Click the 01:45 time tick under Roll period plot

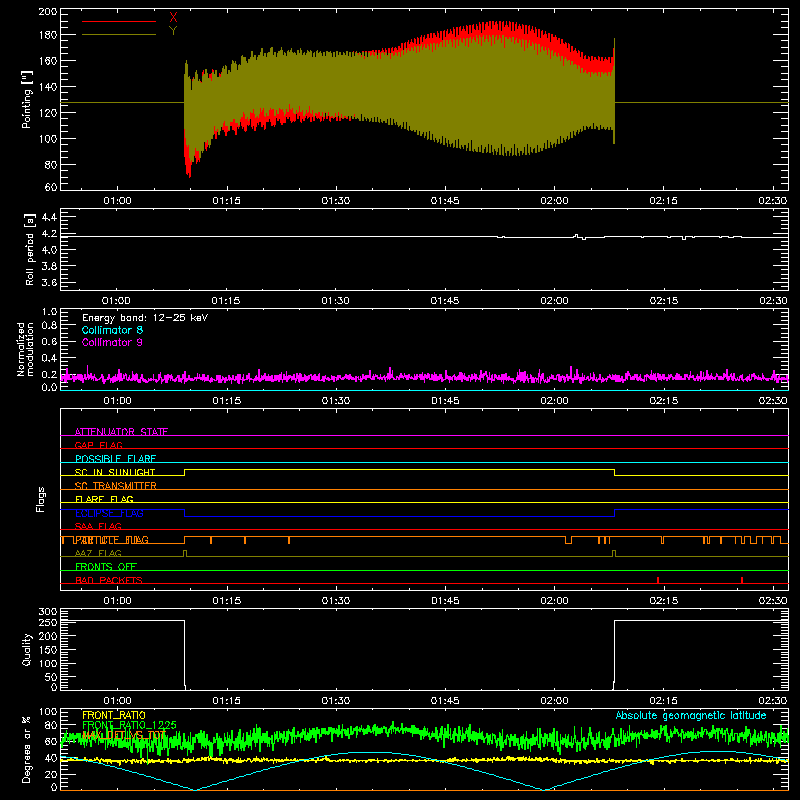(x=444, y=301)
